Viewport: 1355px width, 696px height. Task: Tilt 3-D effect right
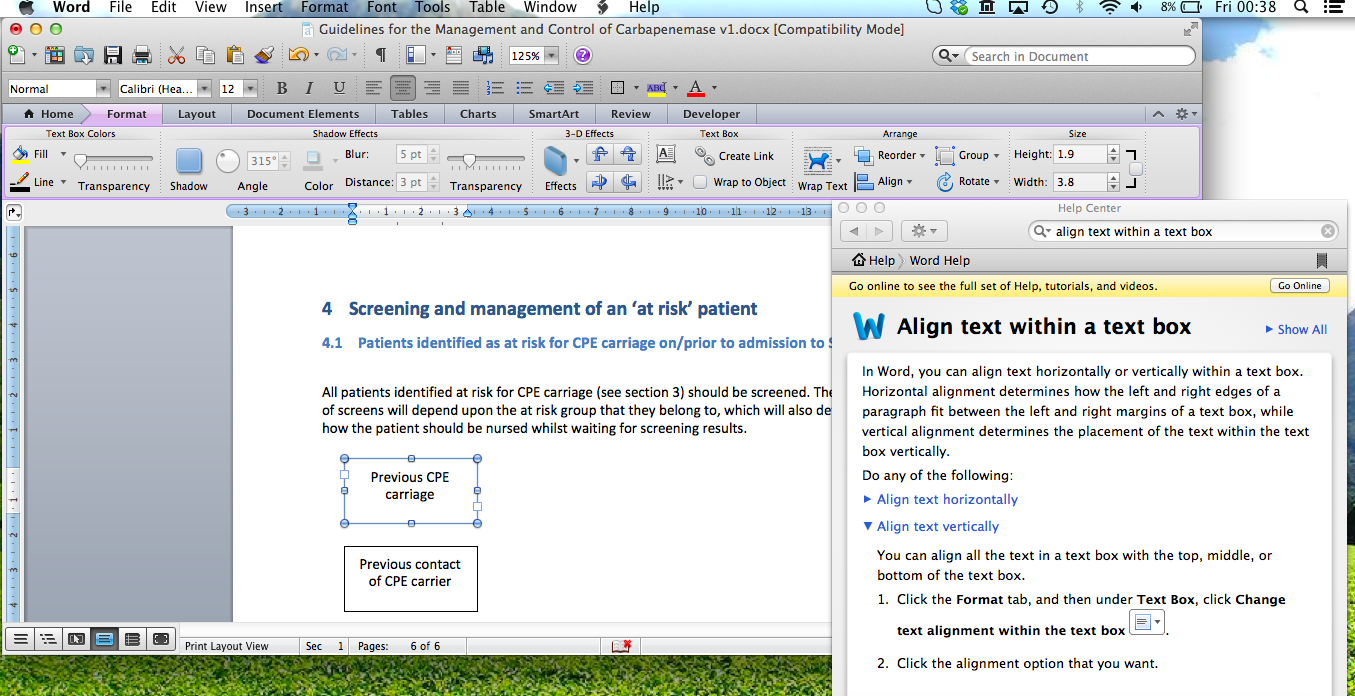coord(628,182)
